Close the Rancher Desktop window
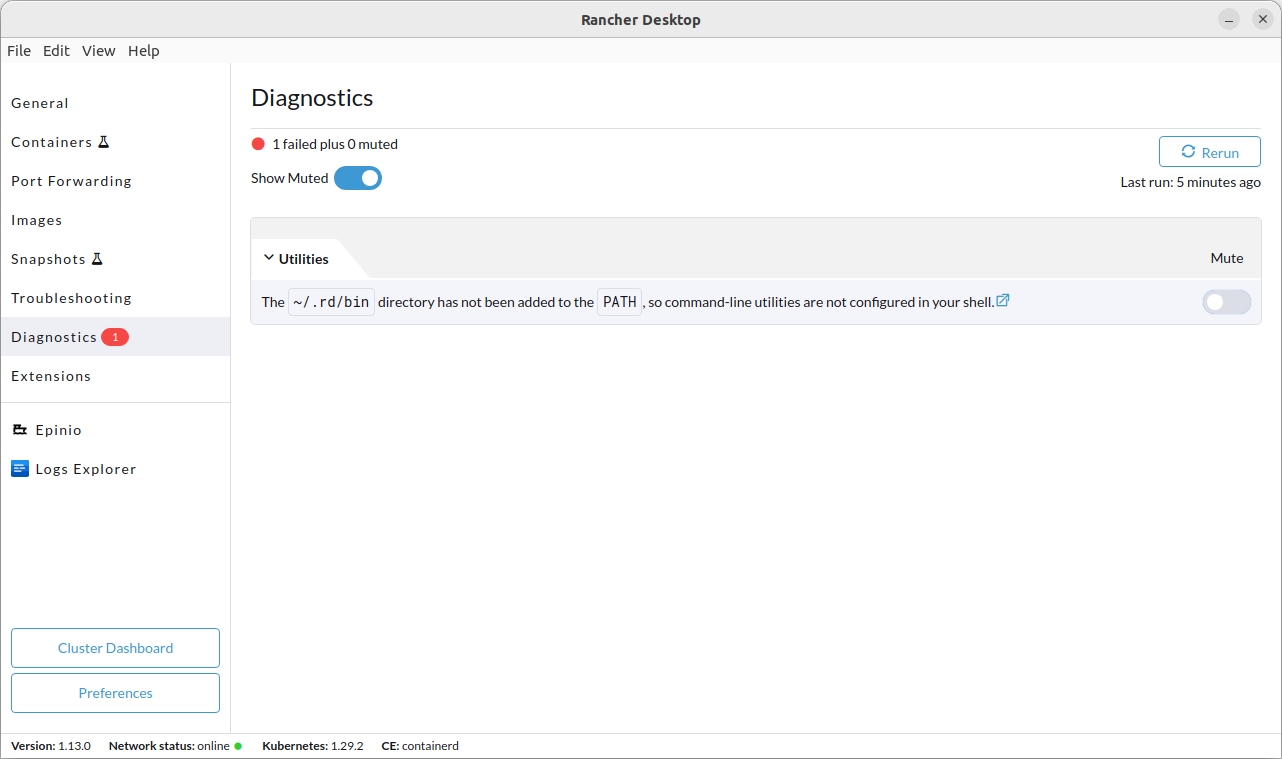 [x=1263, y=20]
